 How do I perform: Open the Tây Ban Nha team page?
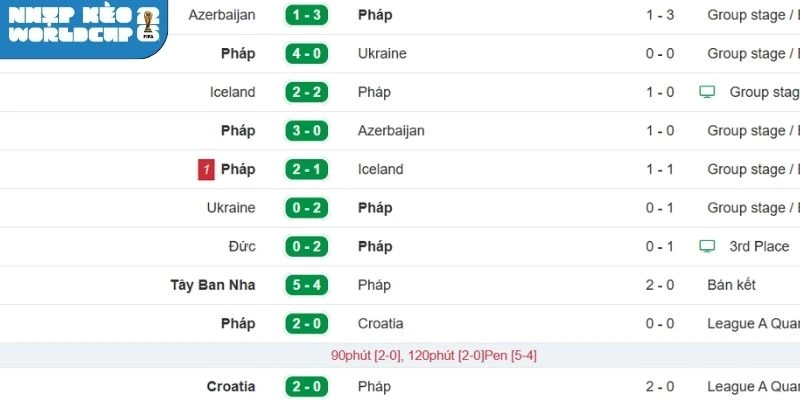pos(213,285)
